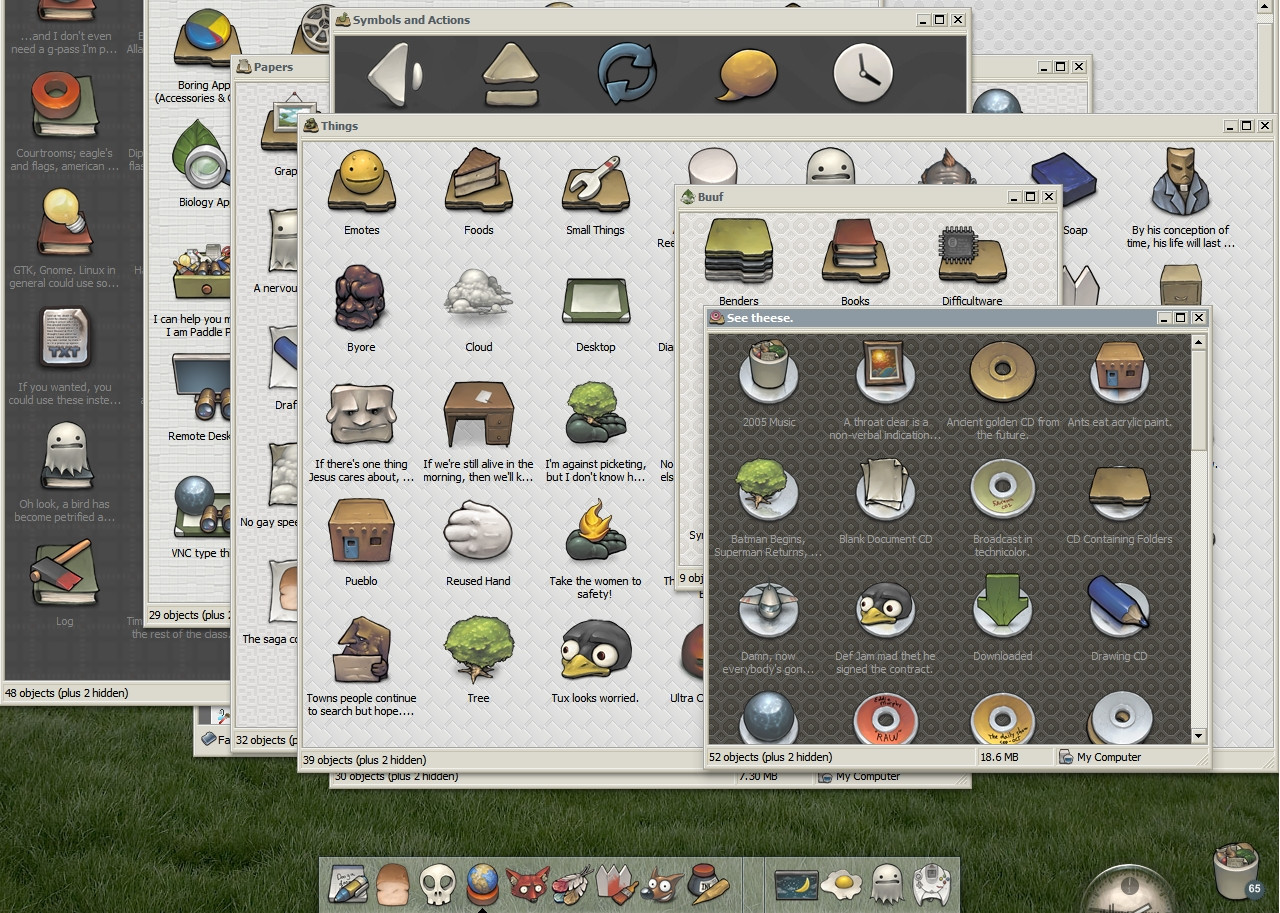
Task: Click scroll up arrow in See theese window
Action: tap(1198, 342)
